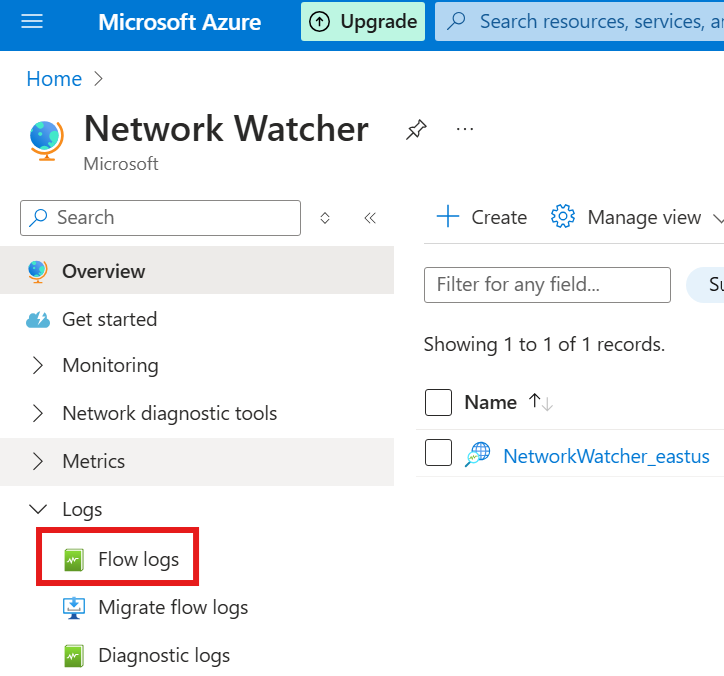This screenshot has width=724, height=676.
Task: Toggle expand/collapse all sidebar groups
Action: click(325, 218)
